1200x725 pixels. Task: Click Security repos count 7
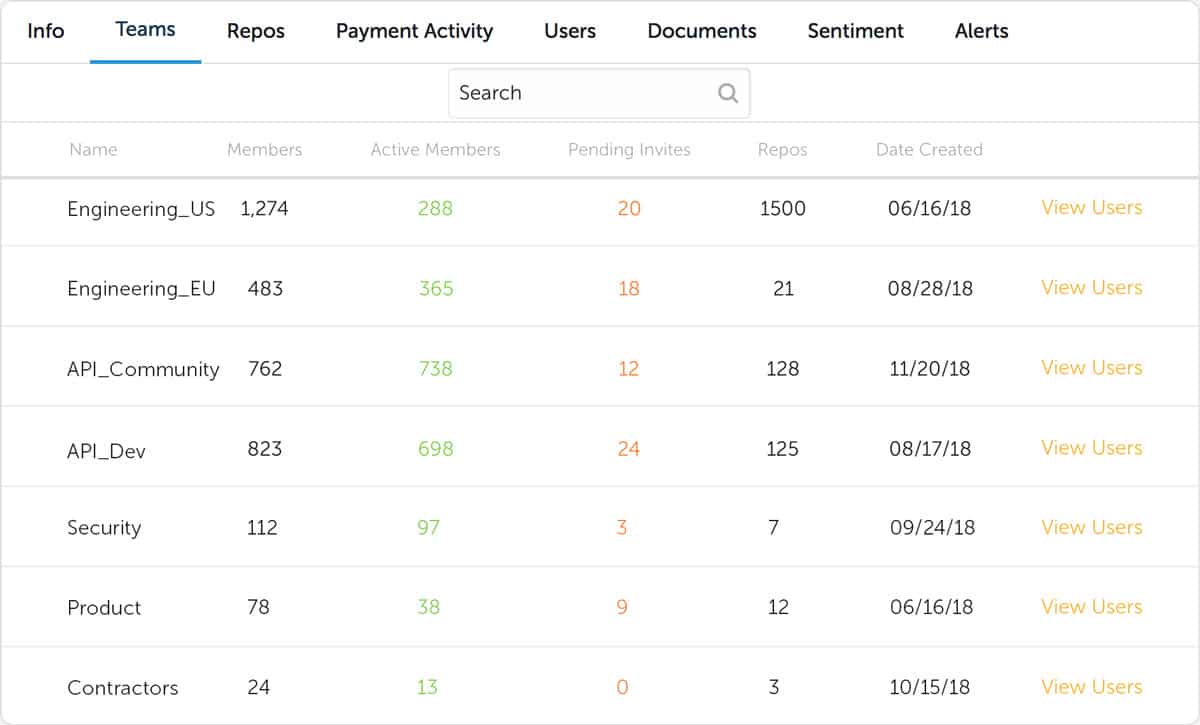click(x=773, y=527)
